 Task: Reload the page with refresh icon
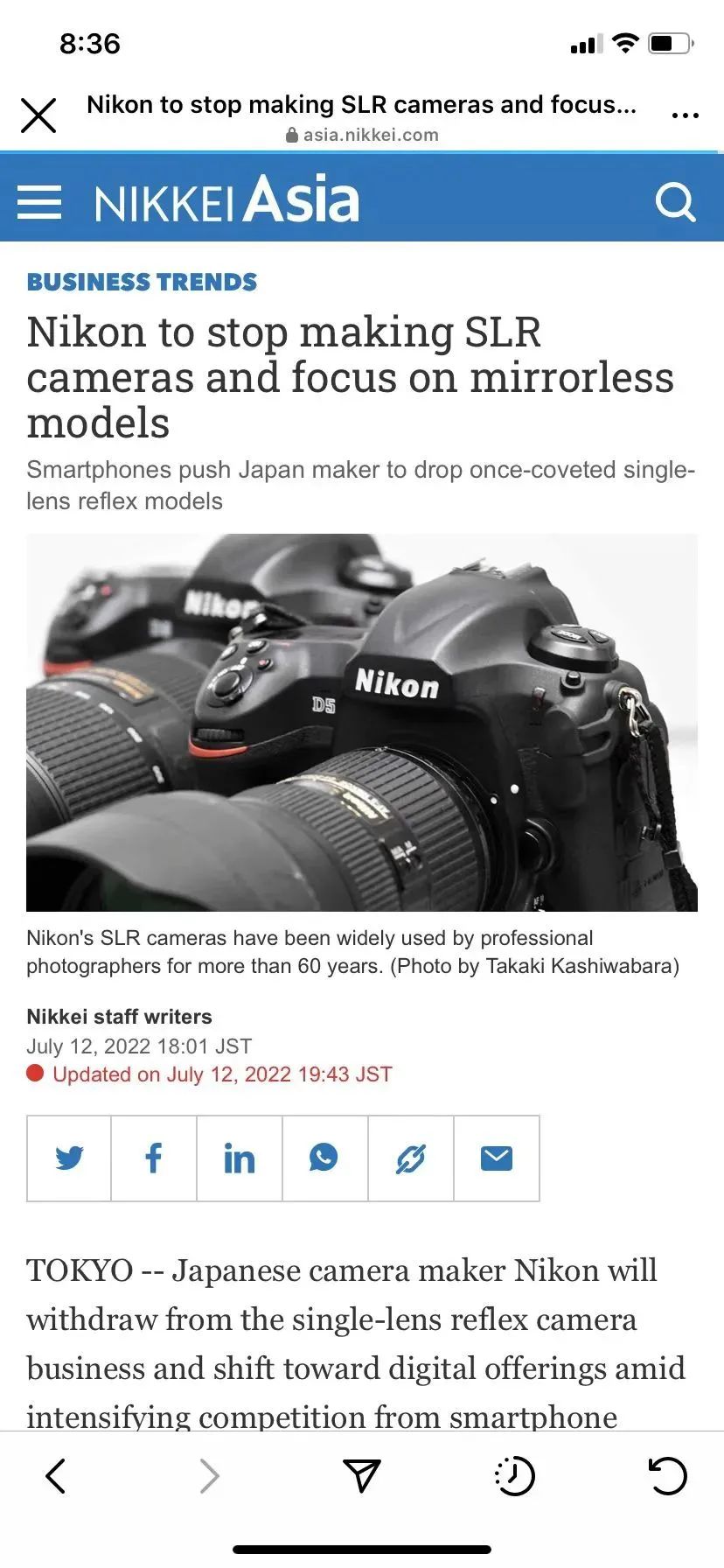(x=668, y=1476)
